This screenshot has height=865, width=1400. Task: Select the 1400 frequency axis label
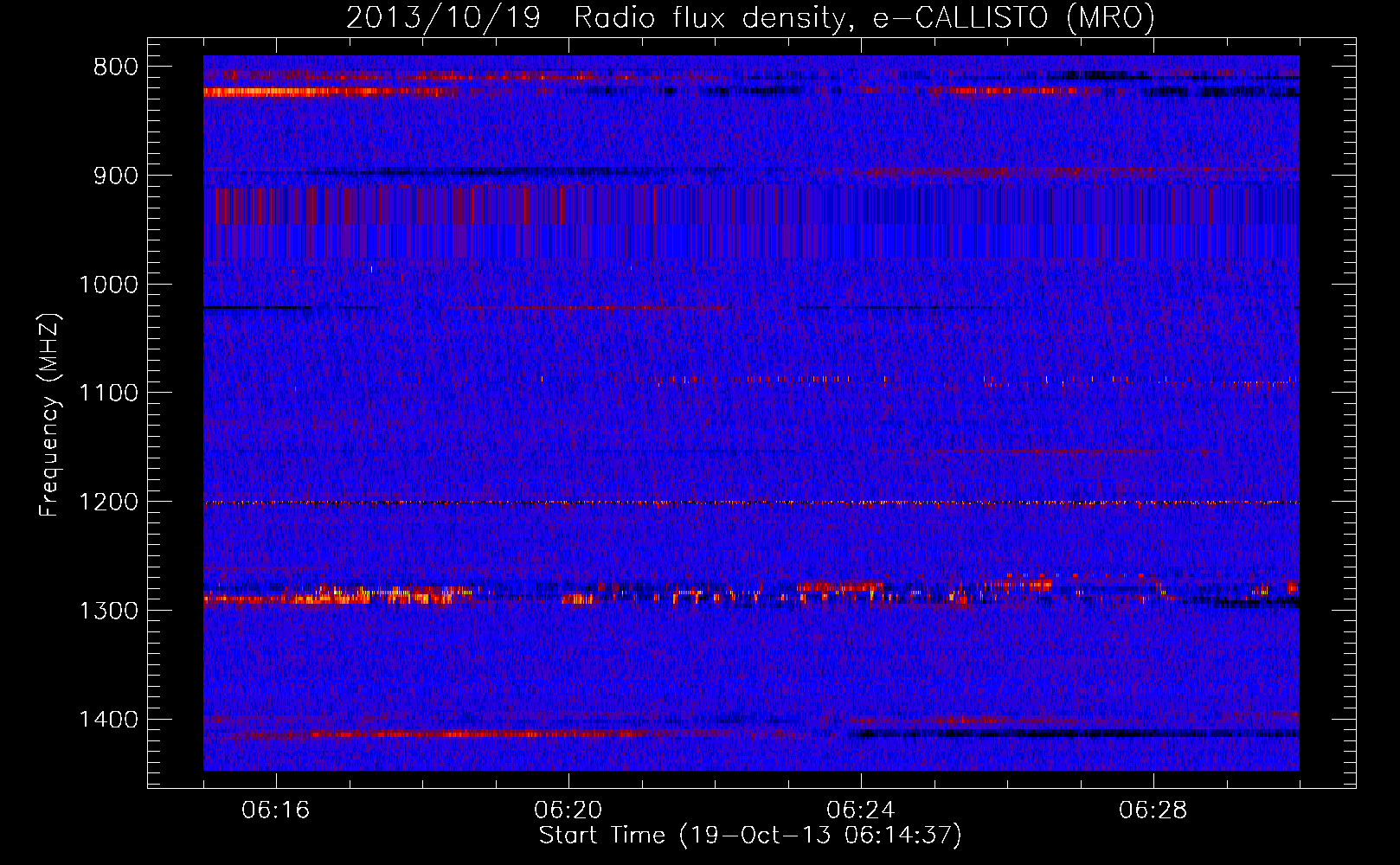pyautogui.click(x=108, y=720)
